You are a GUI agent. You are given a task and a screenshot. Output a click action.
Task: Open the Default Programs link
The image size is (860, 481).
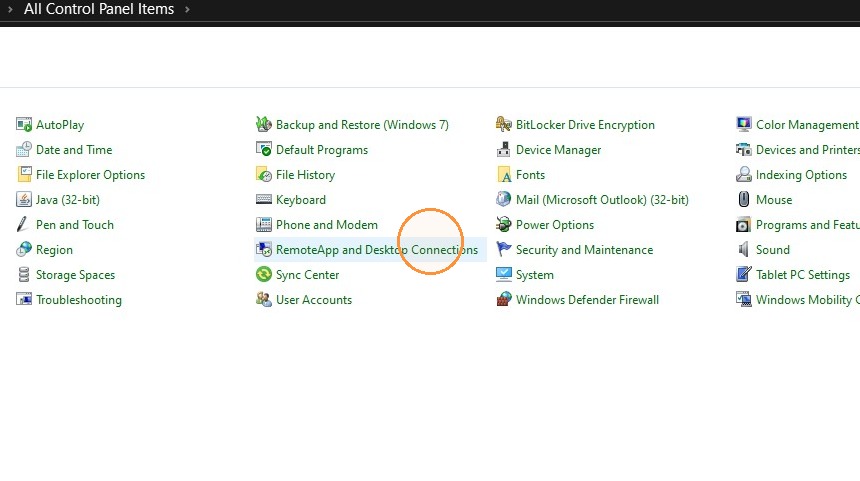(x=322, y=150)
